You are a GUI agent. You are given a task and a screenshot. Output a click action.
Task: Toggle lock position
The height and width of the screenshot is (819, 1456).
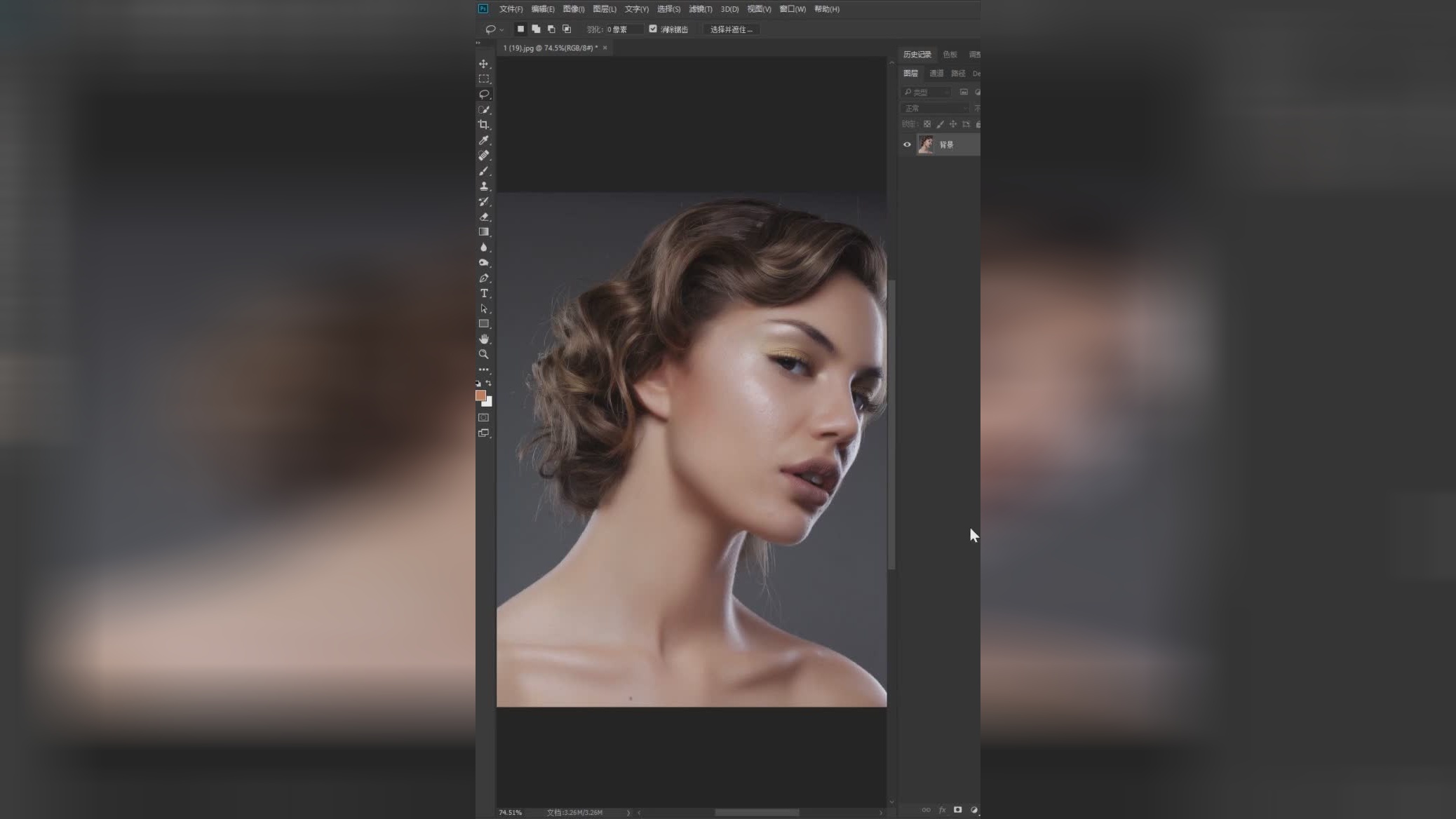953,124
